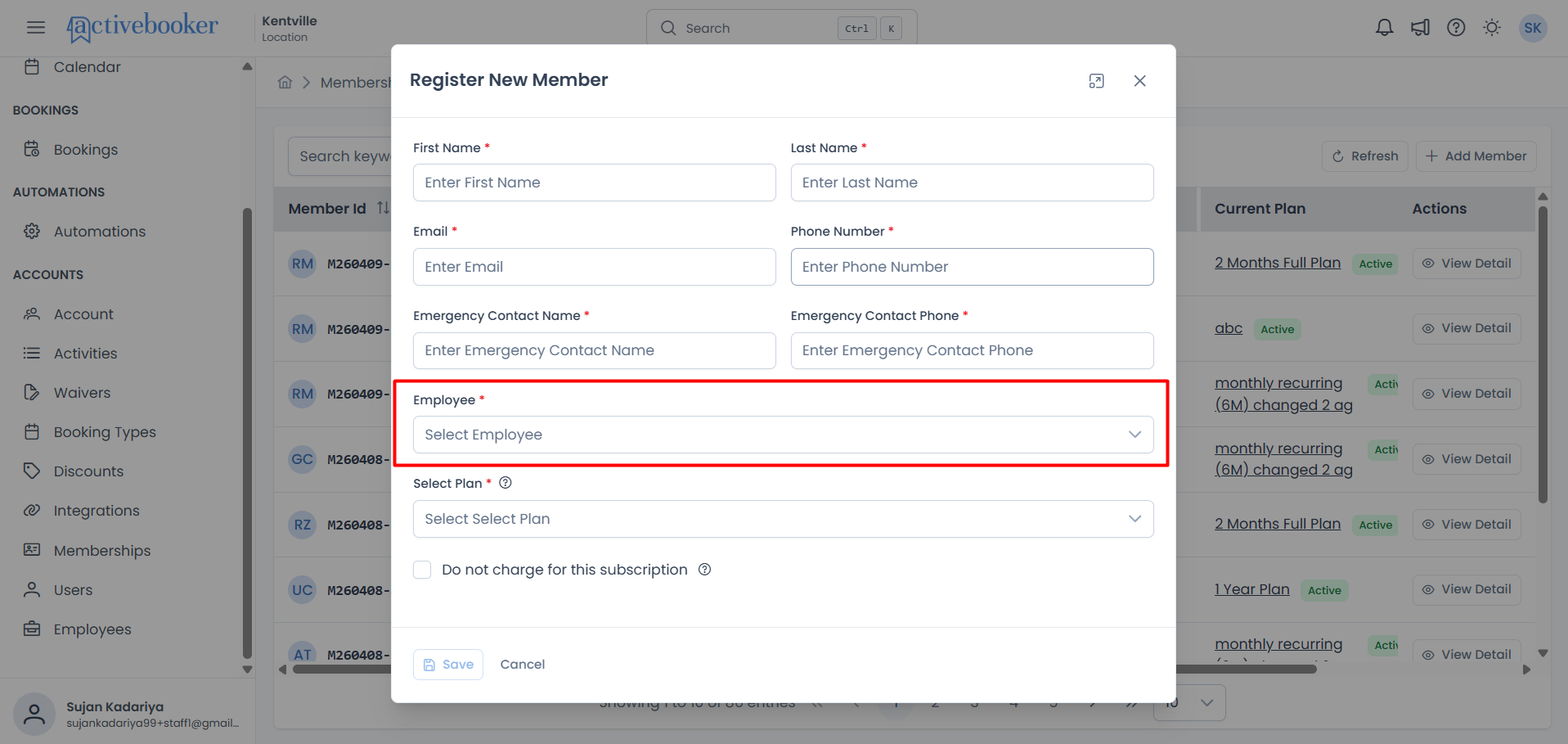Check Do not charge for this subscription
Viewport: 1568px width, 744px height.
coord(422,570)
